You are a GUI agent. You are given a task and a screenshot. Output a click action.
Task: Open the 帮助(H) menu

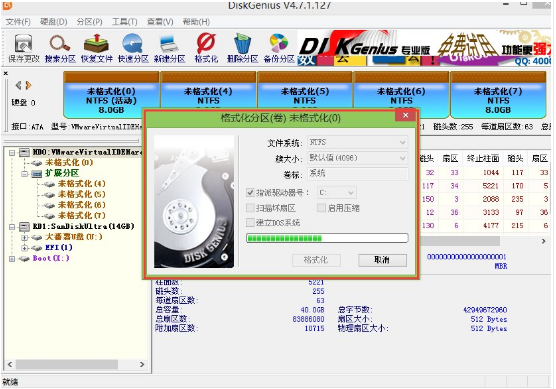point(196,22)
